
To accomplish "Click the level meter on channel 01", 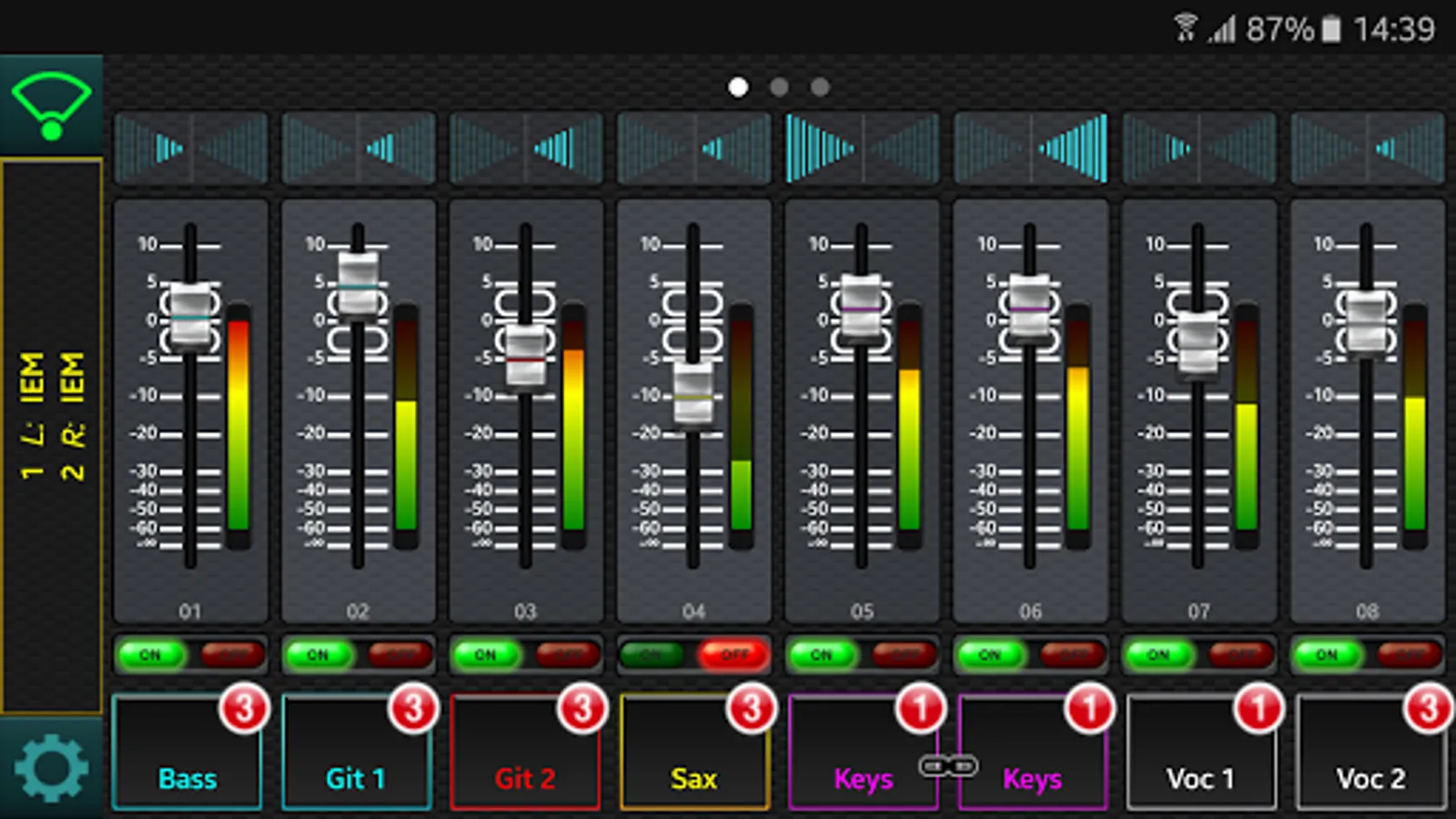I will coord(238,426).
